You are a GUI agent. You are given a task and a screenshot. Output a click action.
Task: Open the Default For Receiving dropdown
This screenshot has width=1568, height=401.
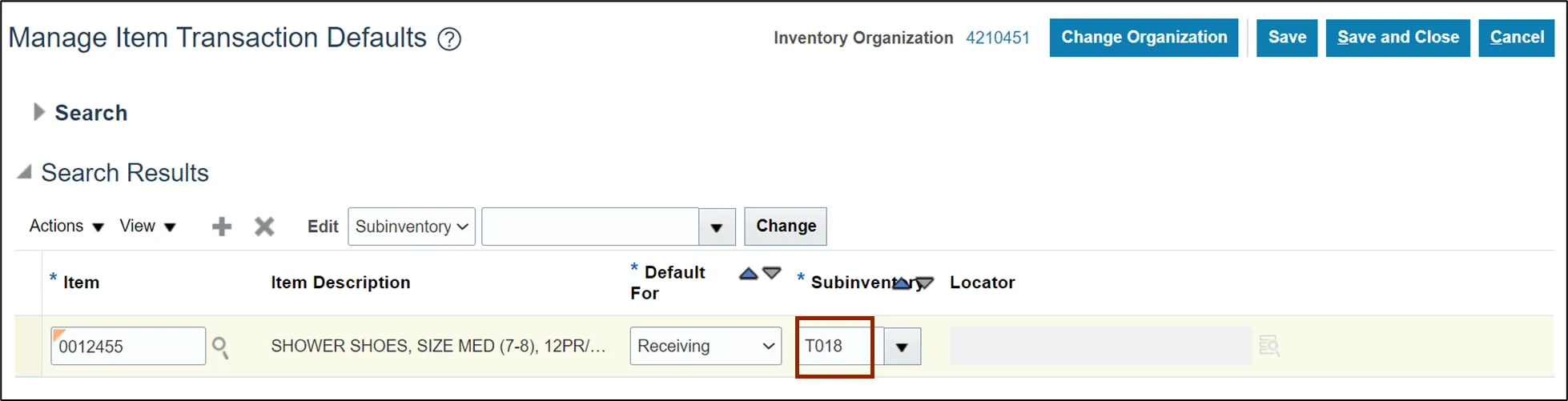point(706,346)
